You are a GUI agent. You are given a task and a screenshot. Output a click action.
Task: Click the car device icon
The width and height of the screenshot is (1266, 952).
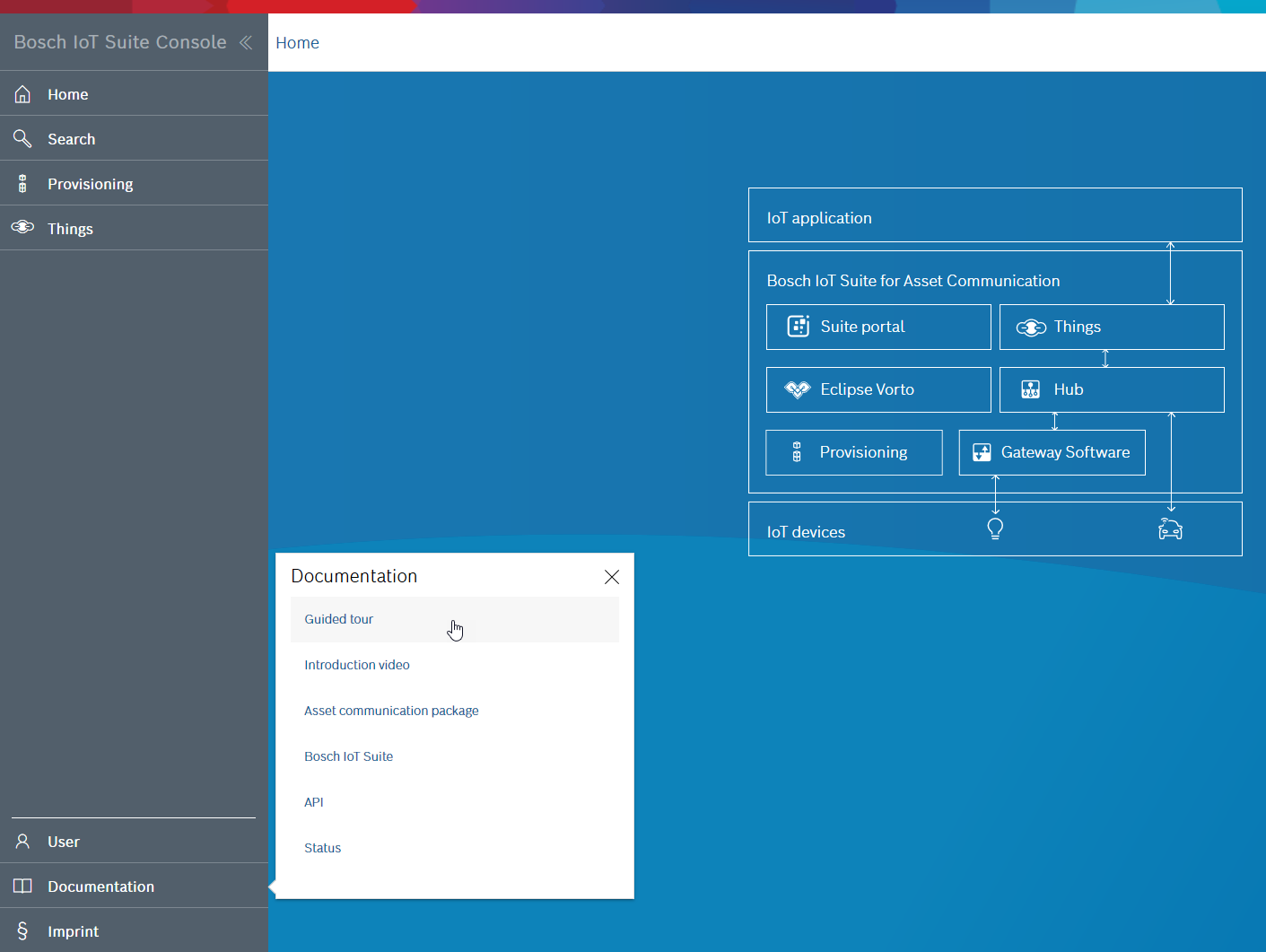click(x=1171, y=528)
